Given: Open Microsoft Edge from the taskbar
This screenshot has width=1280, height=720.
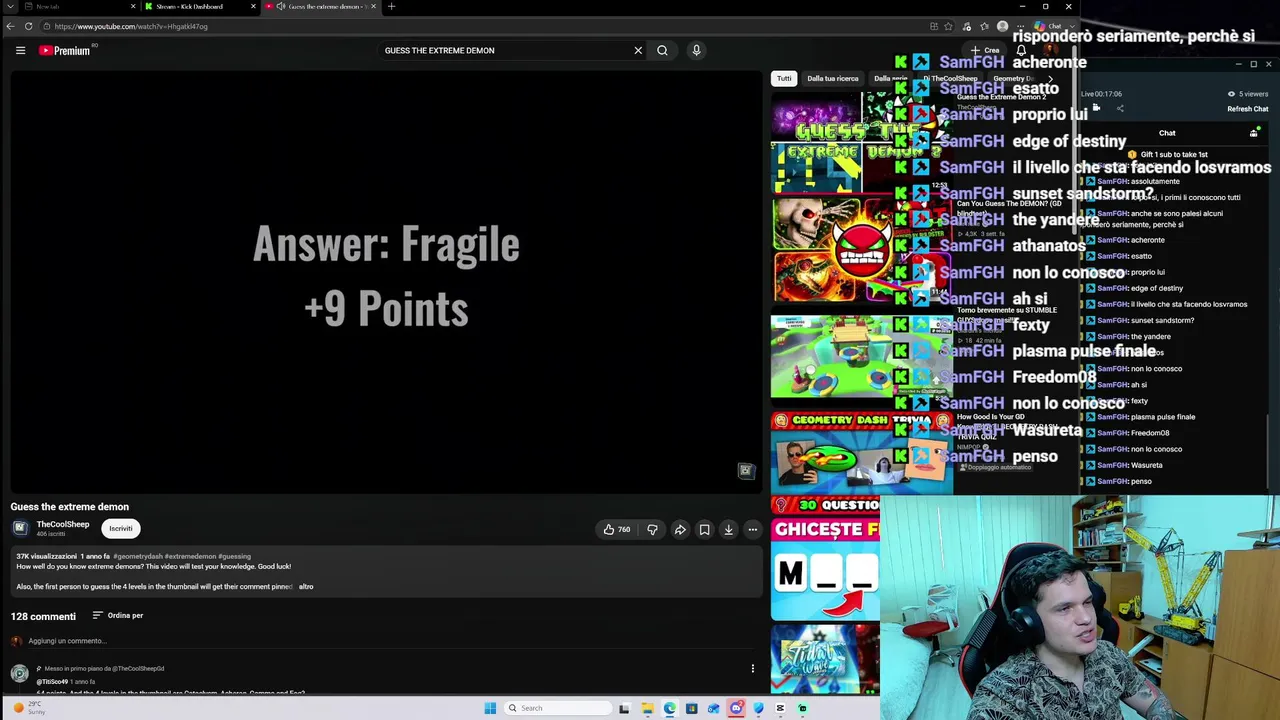Looking at the screenshot, I should [x=669, y=708].
